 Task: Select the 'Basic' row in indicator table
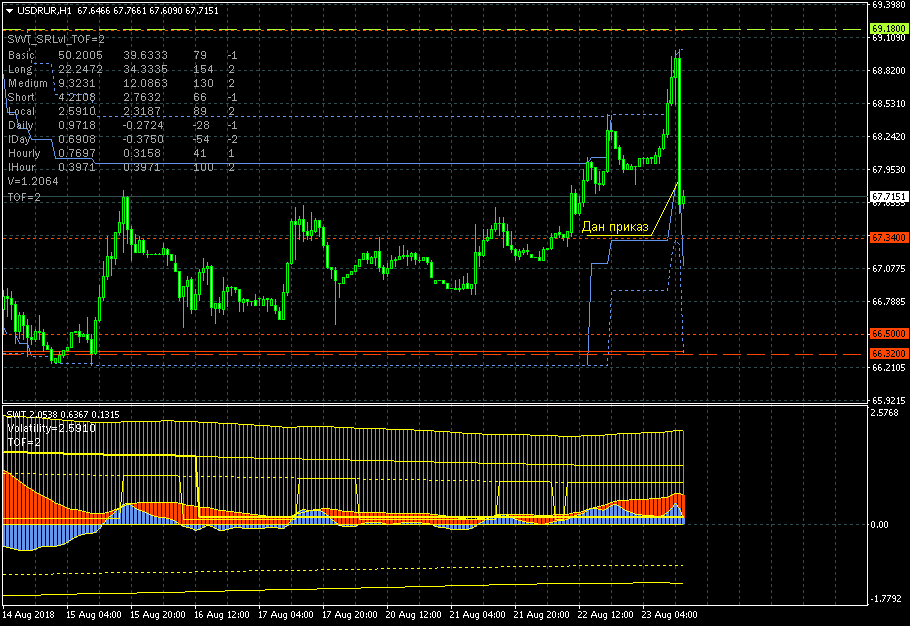pyautogui.click(x=21, y=54)
